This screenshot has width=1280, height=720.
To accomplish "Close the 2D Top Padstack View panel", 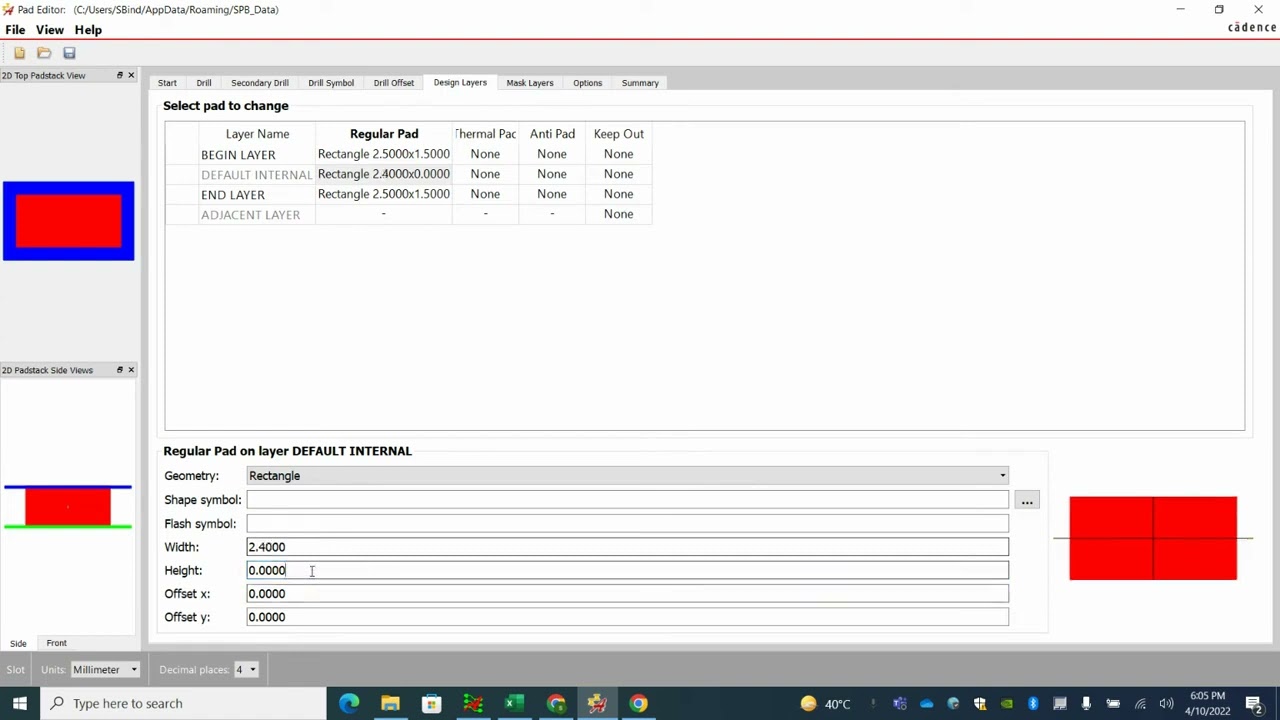I will [131, 75].
